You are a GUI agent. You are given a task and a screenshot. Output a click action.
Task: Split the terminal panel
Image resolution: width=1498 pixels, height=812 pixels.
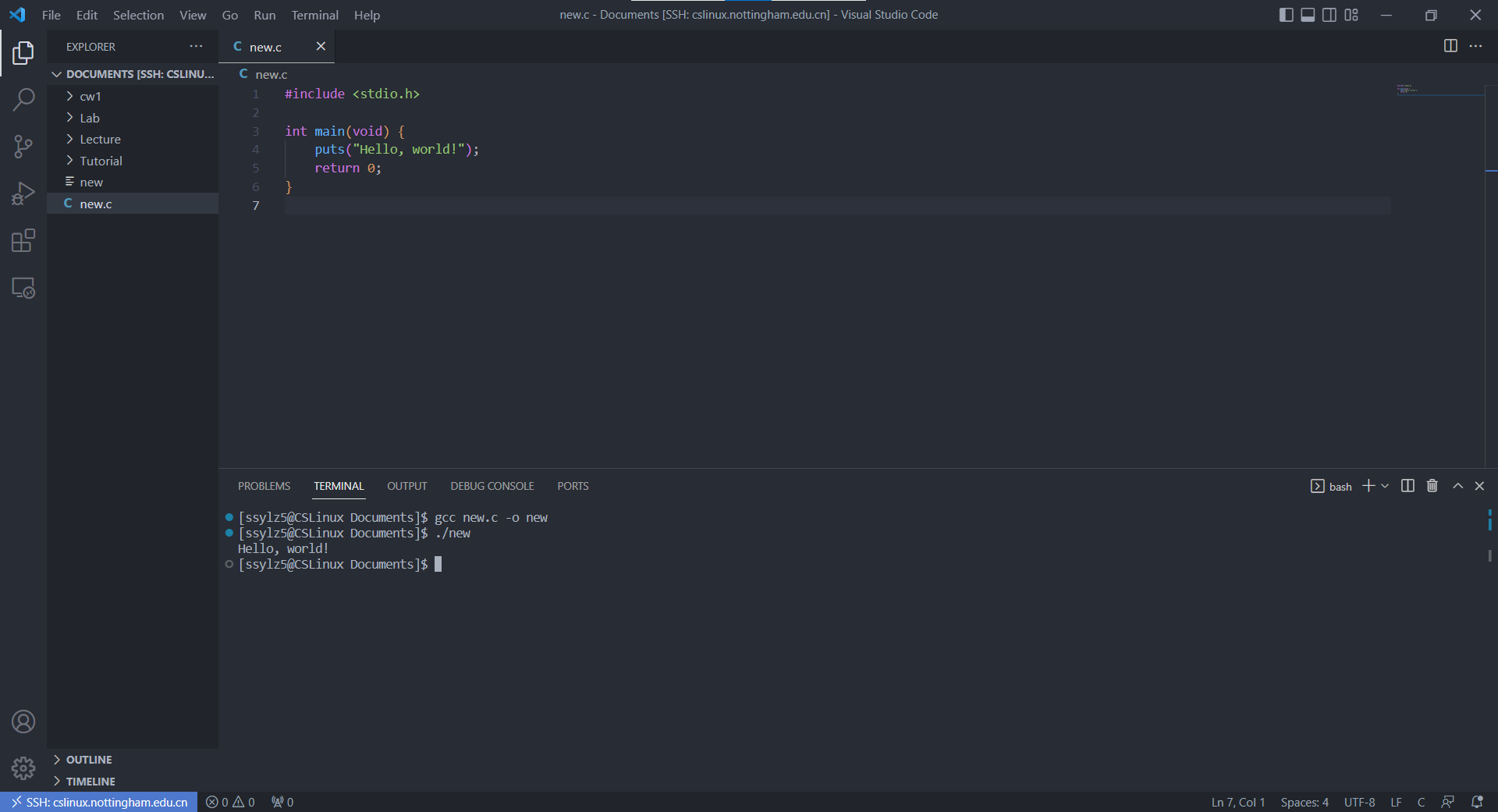coord(1407,486)
